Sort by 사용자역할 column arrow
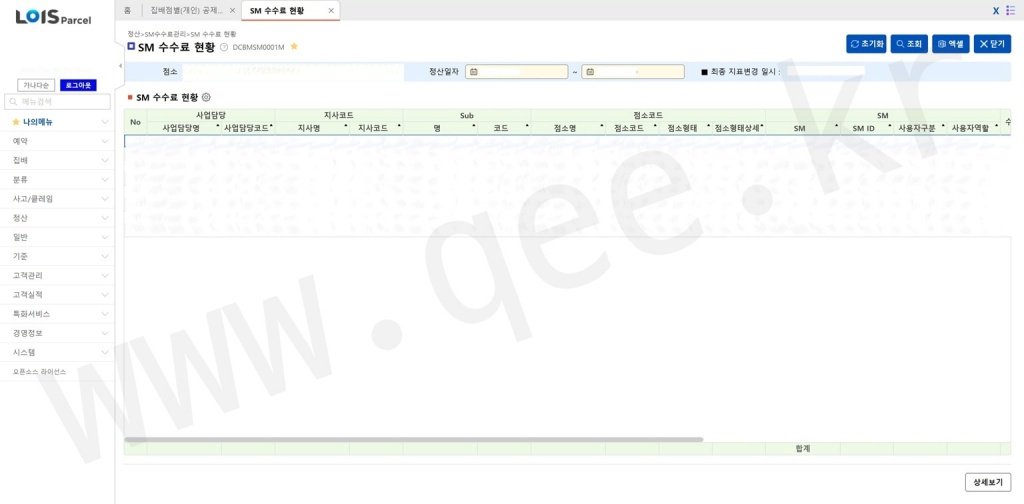 pos(997,125)
